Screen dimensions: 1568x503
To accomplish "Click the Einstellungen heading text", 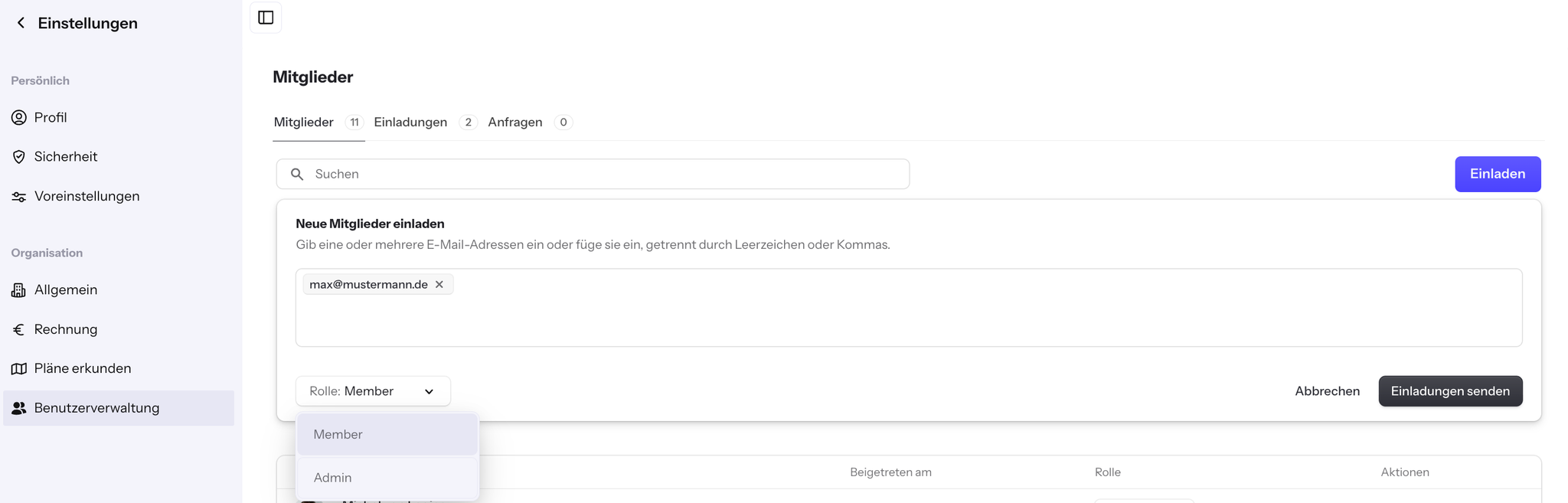I will click(88, 23).
